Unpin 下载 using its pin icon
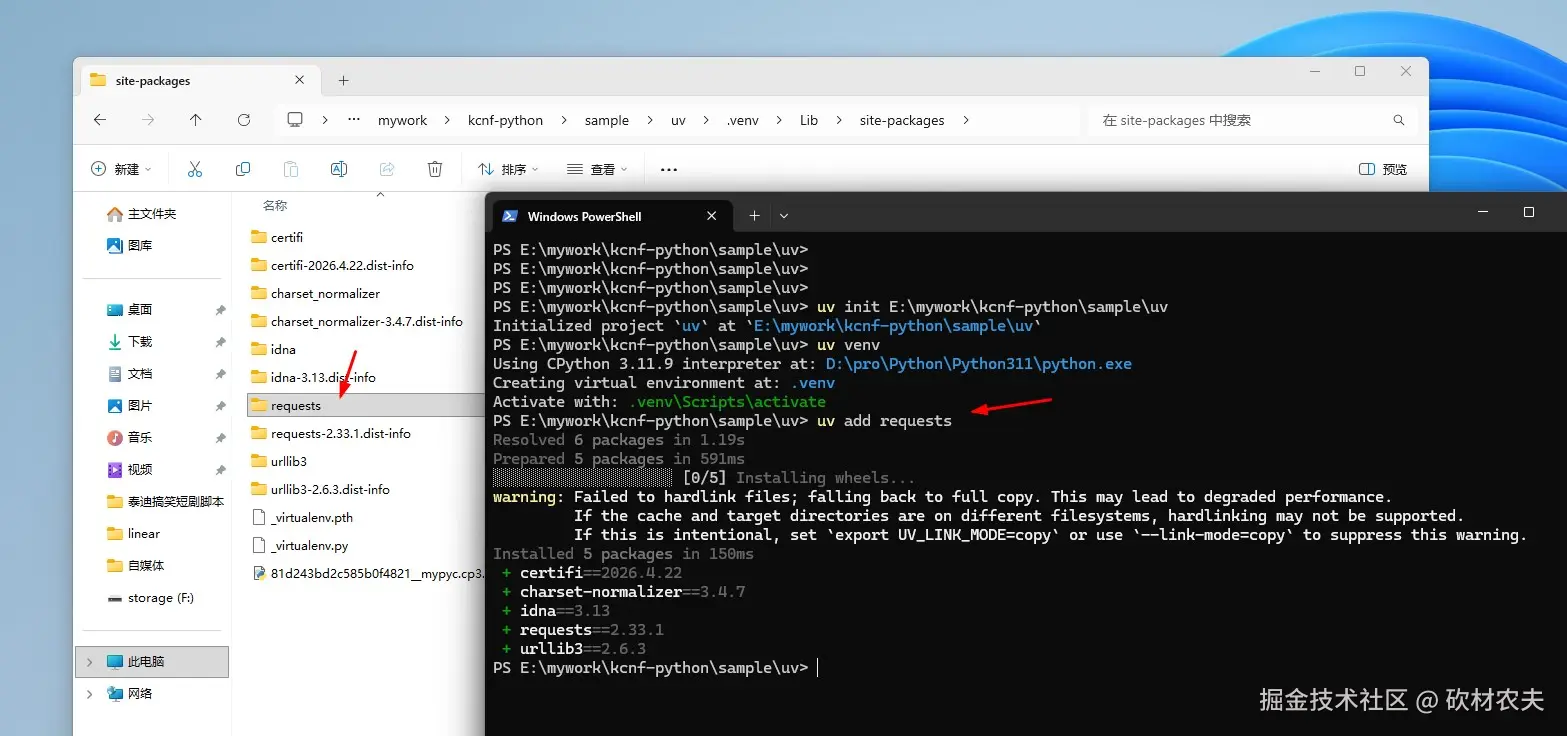This screenshot has height=736, width=1567. tap(220, 342)
